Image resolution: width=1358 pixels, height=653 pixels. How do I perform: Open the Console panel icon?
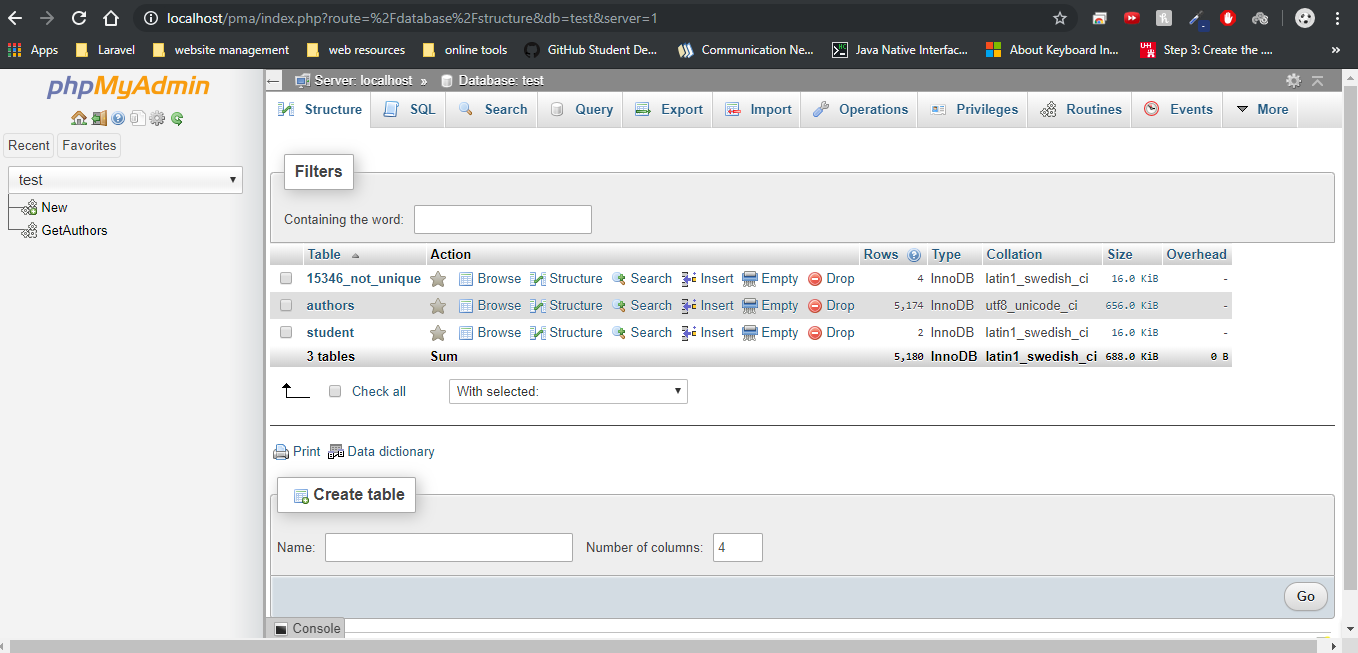[x=281, y=629]
